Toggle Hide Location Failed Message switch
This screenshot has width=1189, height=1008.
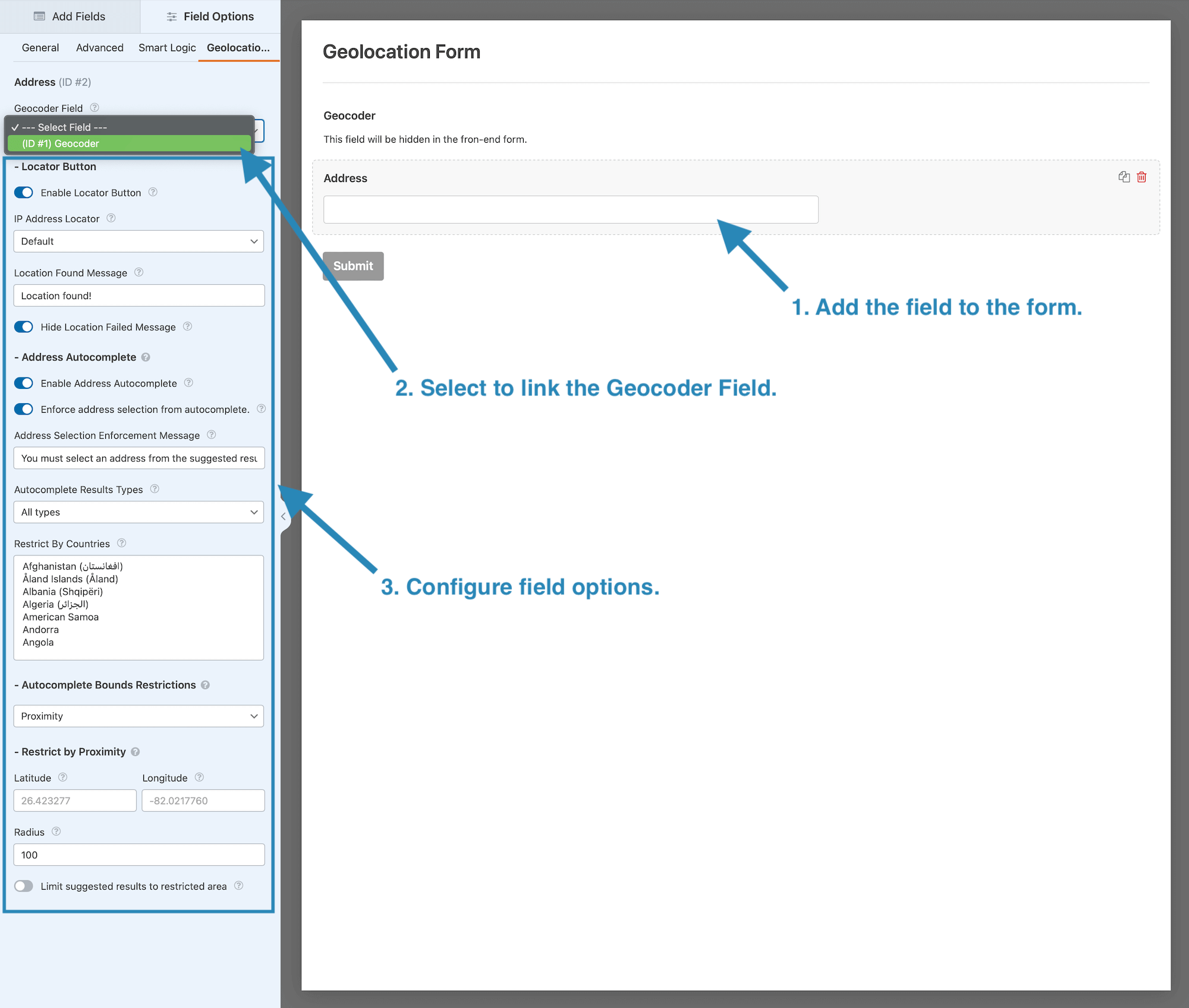click(24, 327)
